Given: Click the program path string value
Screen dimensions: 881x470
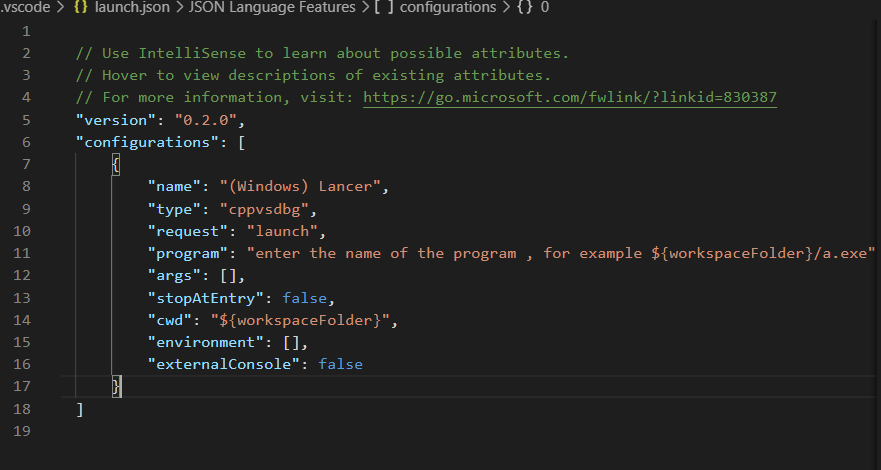Looking at the screenshot, I should click(561, 253).
